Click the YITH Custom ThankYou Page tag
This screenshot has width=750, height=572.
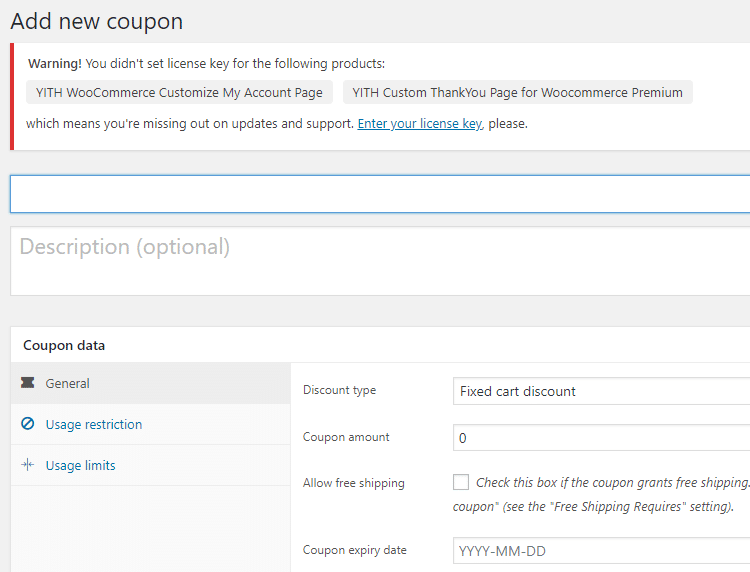pyautogui.click(x=517, y=92)
